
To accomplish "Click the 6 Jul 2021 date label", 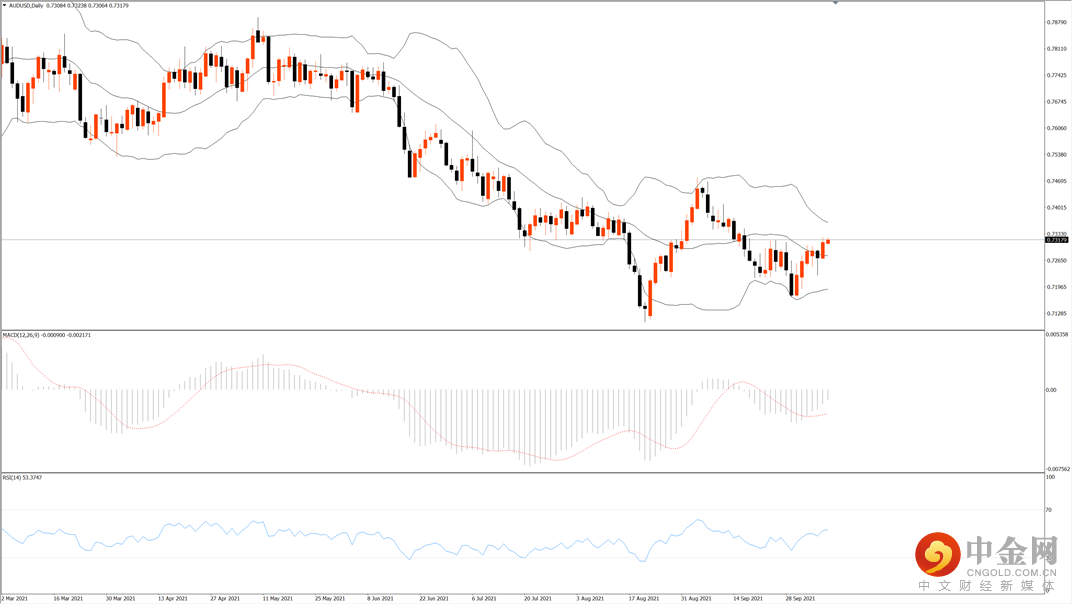I will (x=484, y=599).
